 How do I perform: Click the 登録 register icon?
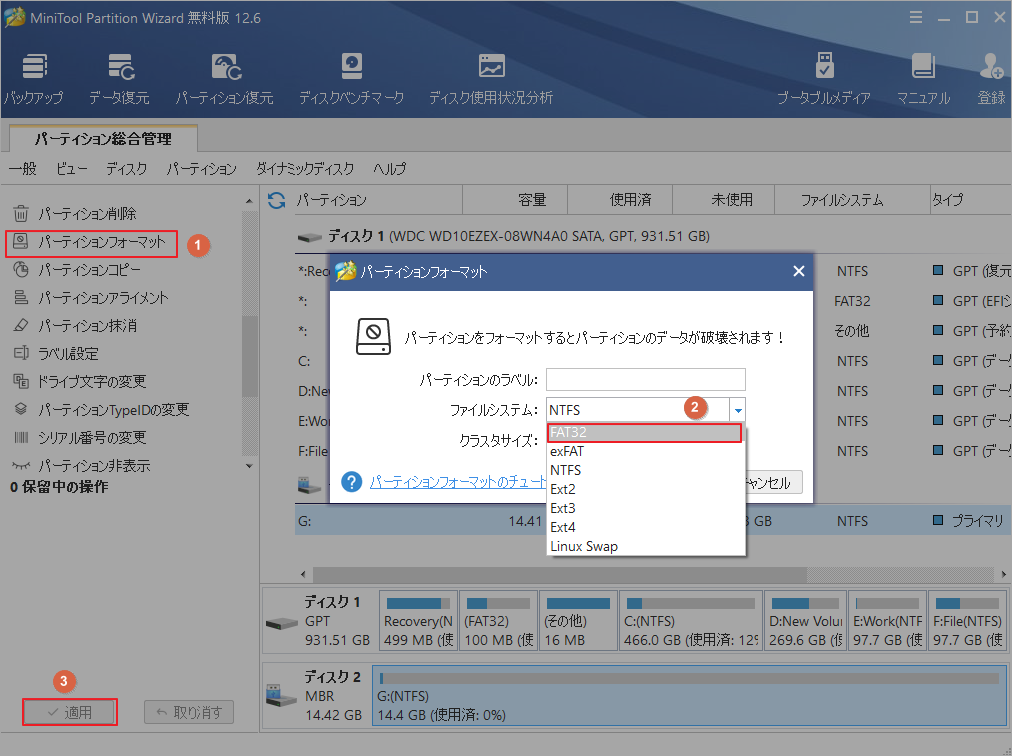[991, 80]
